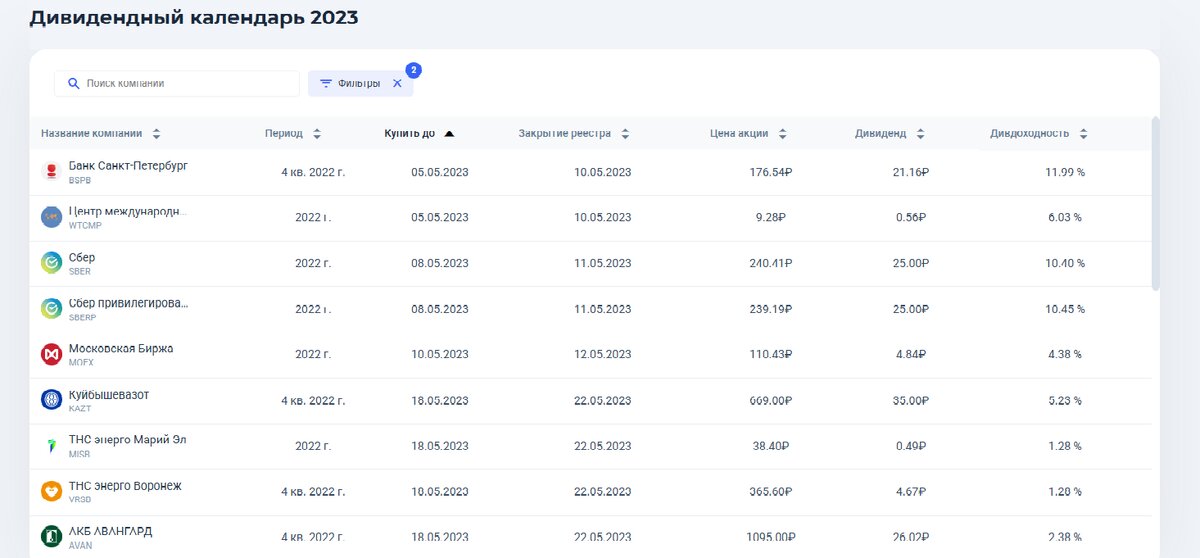
Task: Click ticker text BSPB
Action: click(x=80, y=181)
